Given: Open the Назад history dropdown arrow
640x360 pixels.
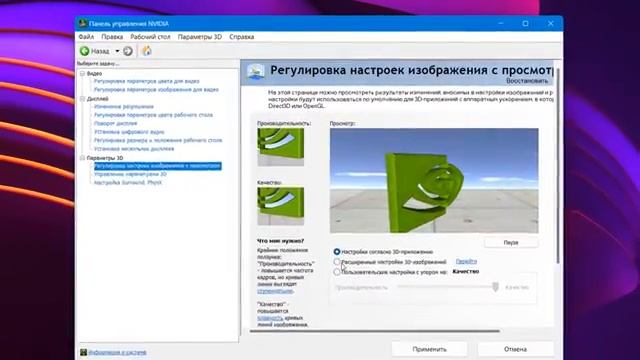Looking at the screenshot, I should [117, 51].
